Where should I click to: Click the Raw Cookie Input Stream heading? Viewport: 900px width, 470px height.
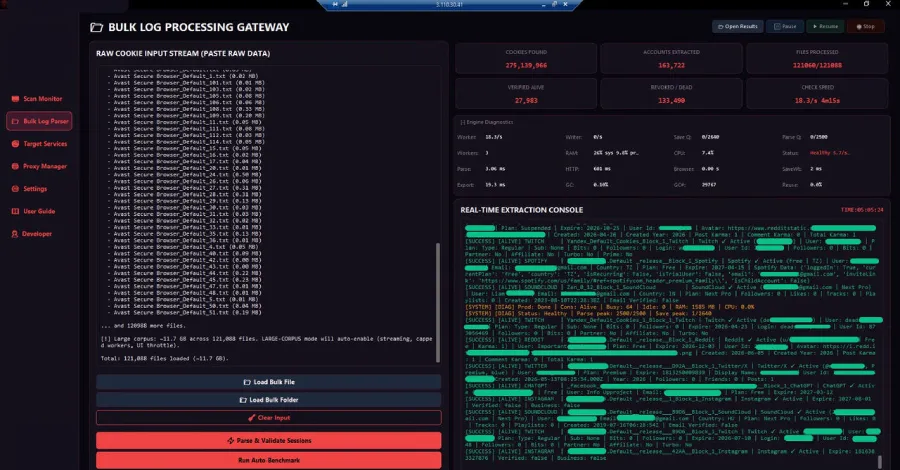(x=183, y=53)
